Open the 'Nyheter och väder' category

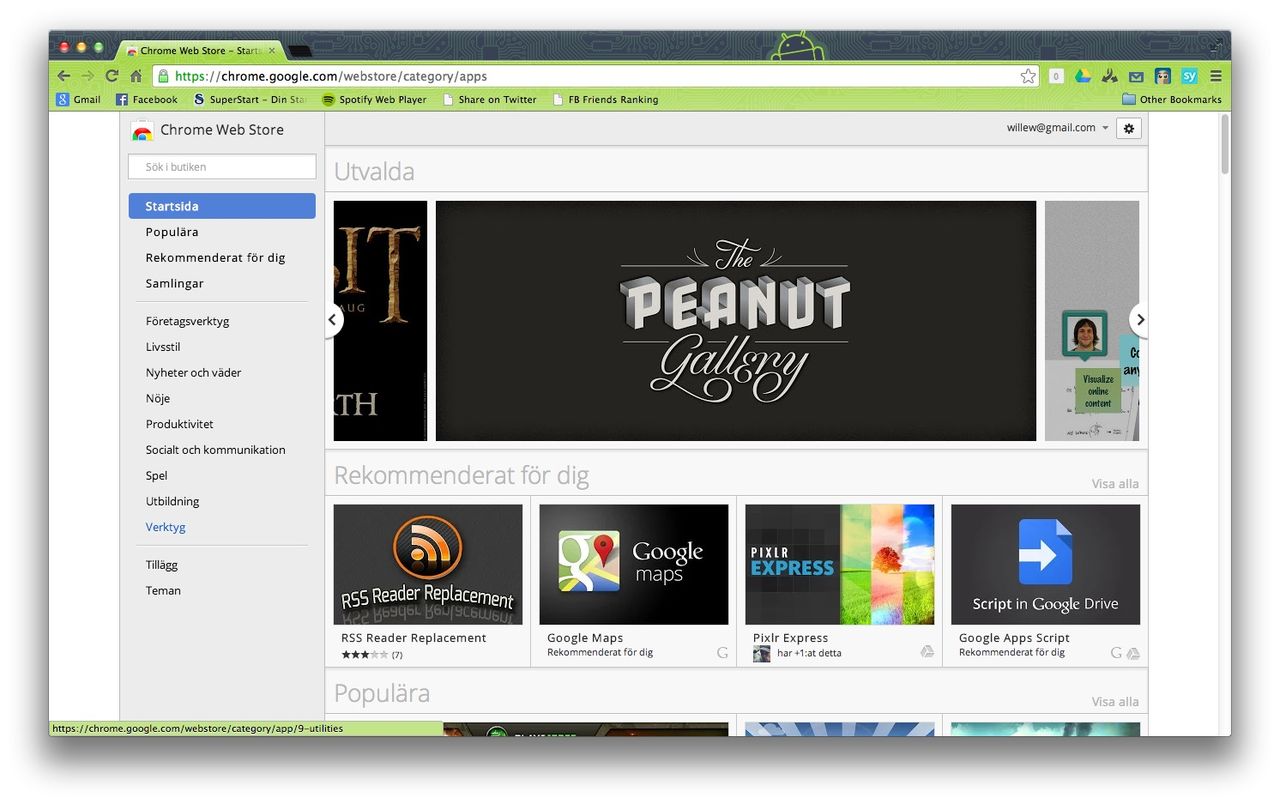[x=193, y=373]
